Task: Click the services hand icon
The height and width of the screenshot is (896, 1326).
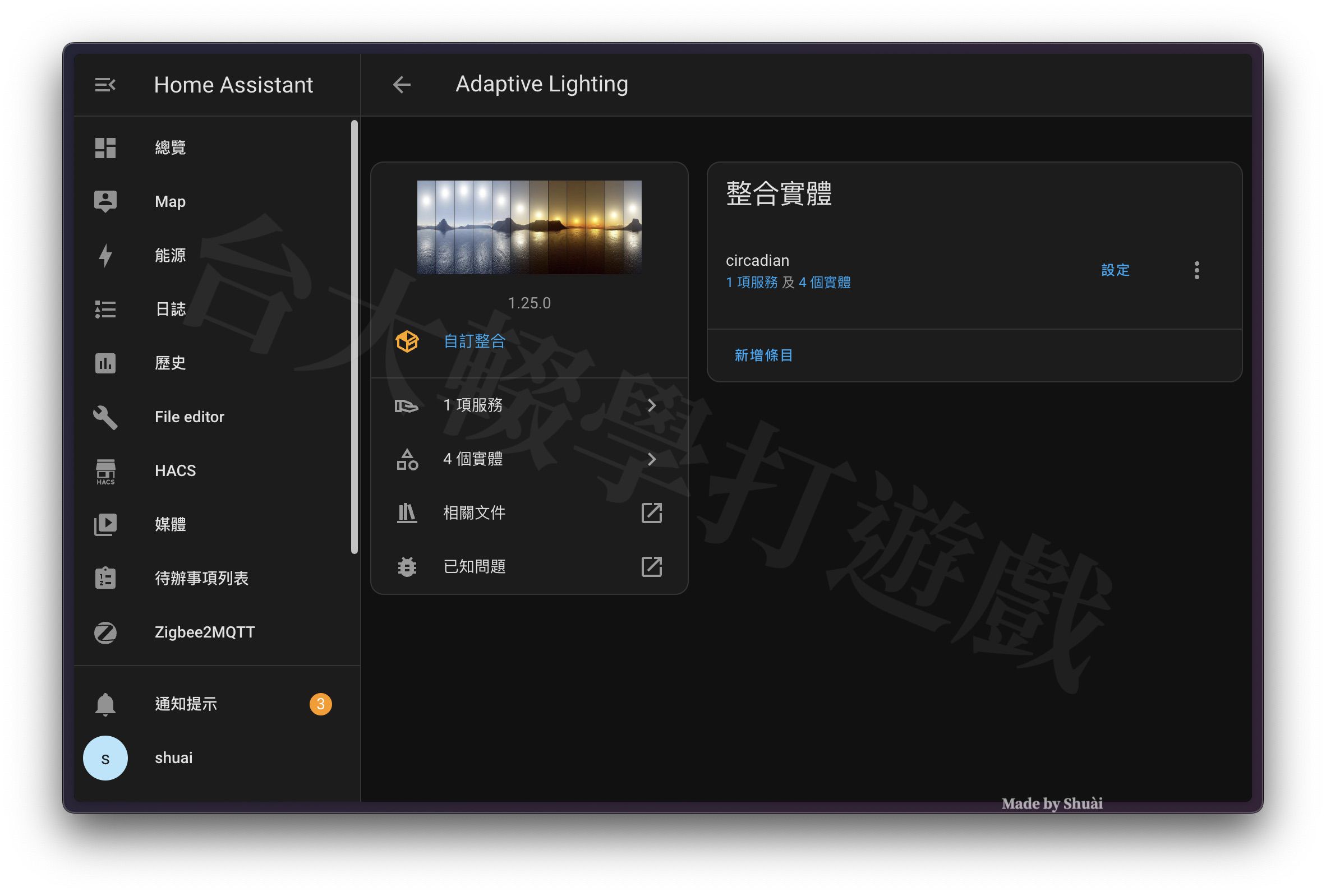Action: 407,405
